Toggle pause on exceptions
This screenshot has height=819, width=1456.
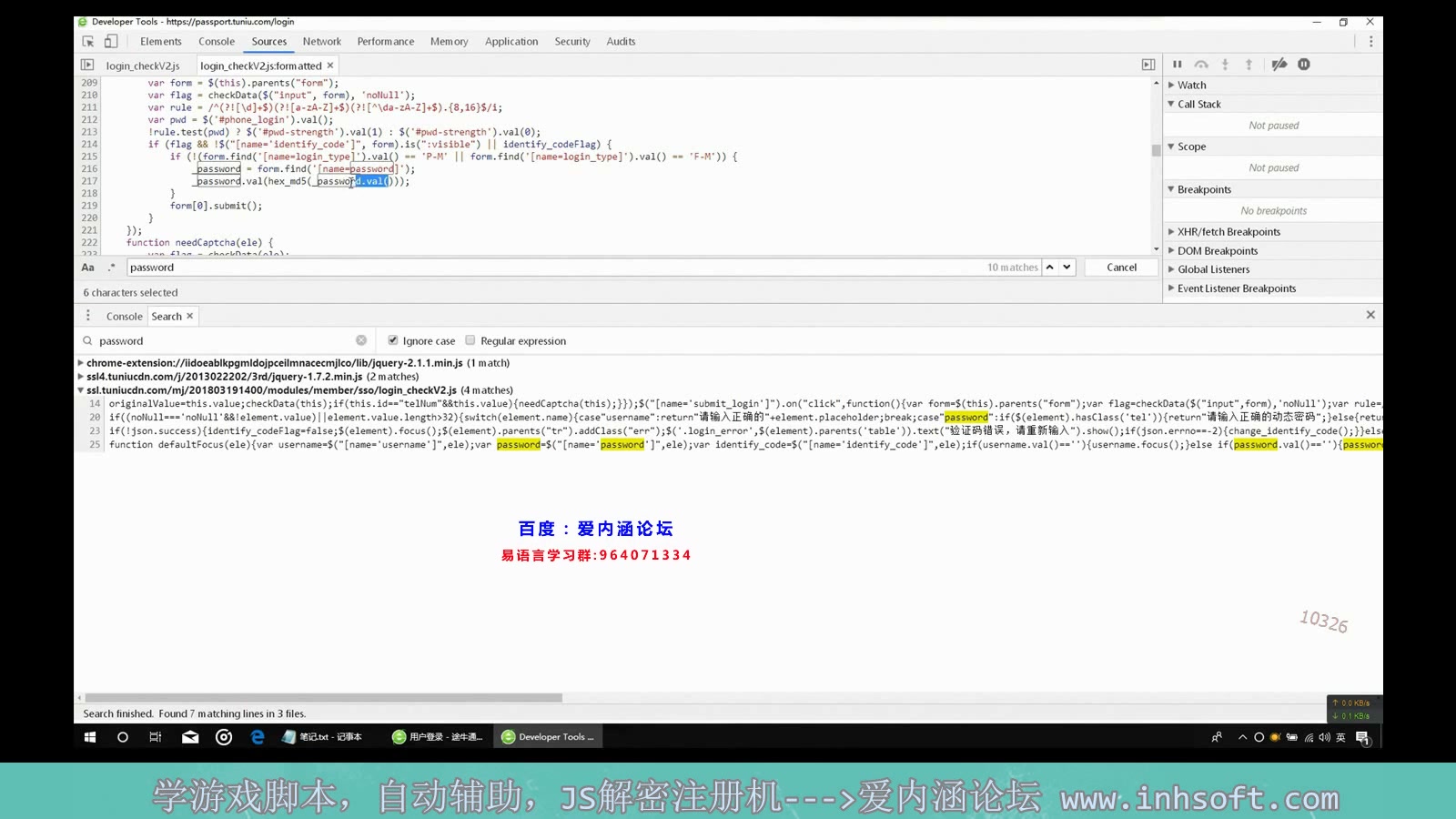pos(1304,65)
